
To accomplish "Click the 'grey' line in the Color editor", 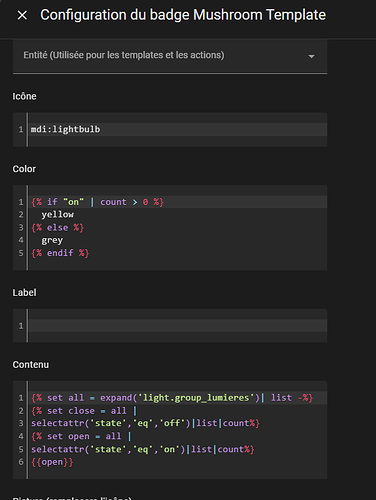I will 52,240.
